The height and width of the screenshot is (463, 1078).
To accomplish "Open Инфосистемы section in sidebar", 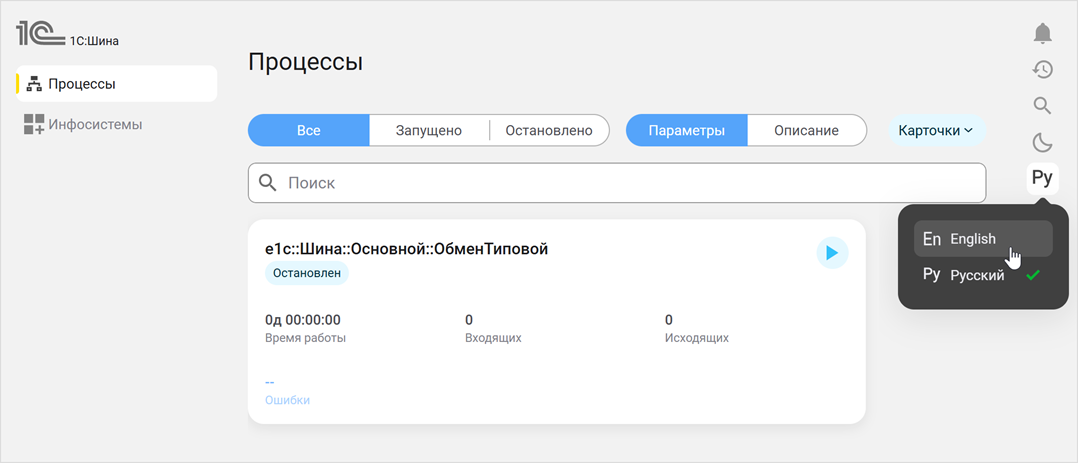I will [x=117, y=125].
